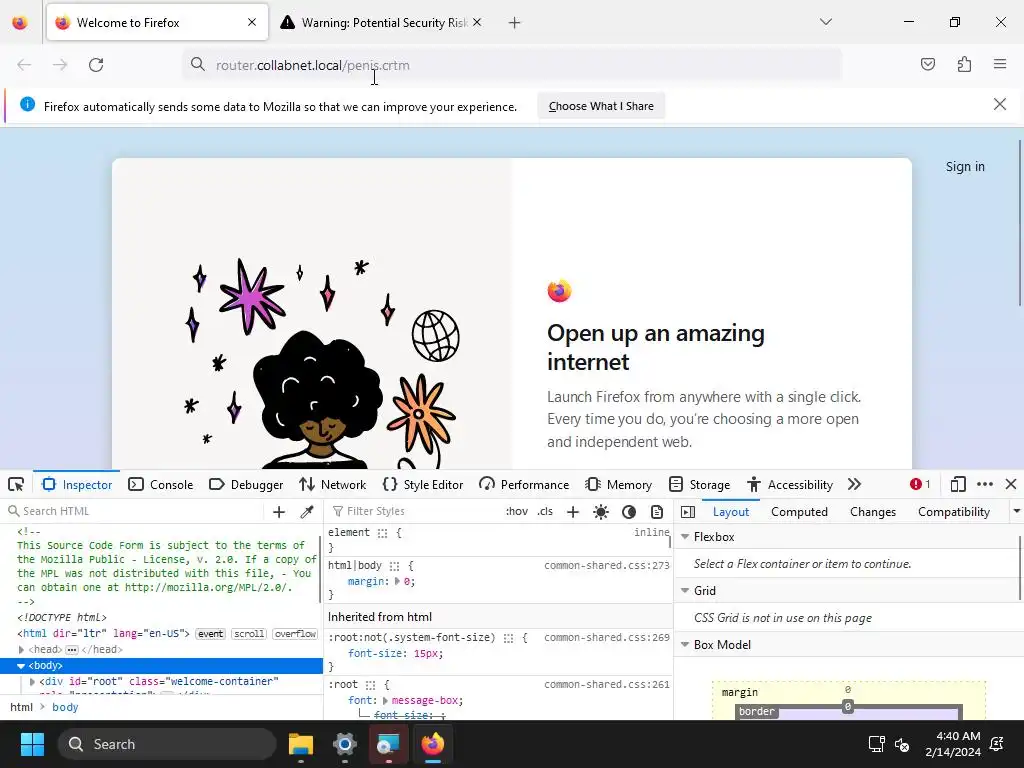Switch to the Memory panel
Viewport: 1024px width, 768px height.
point(619,485)
